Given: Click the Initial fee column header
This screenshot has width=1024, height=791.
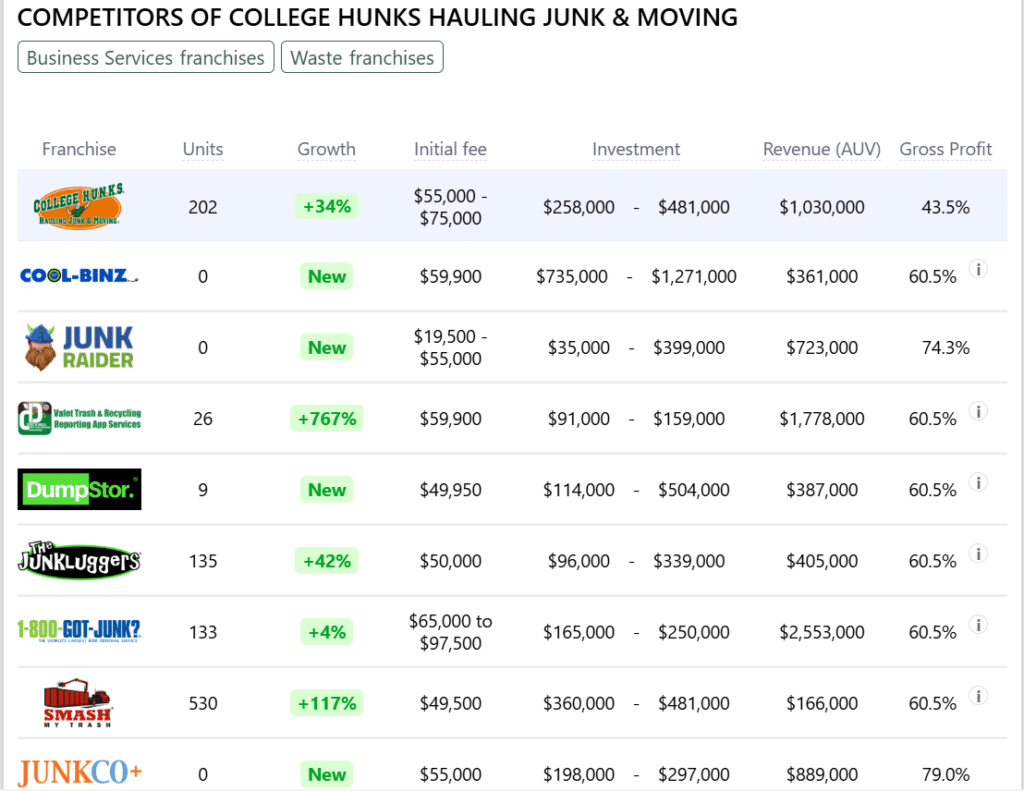Looking at the screenshot, I should pos(450,149).
